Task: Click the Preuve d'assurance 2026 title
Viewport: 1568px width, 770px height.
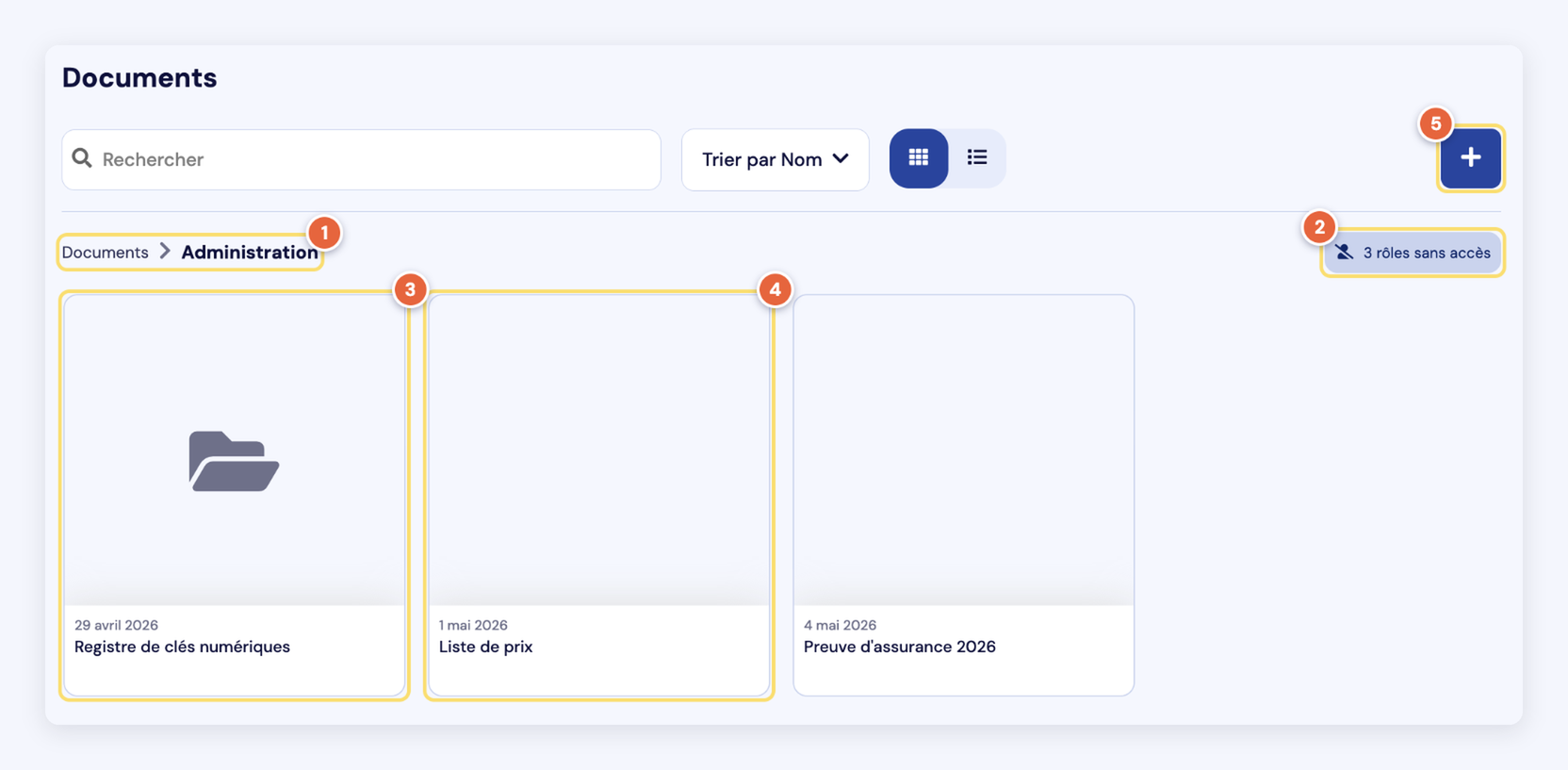Action: [x=900, y=647]
